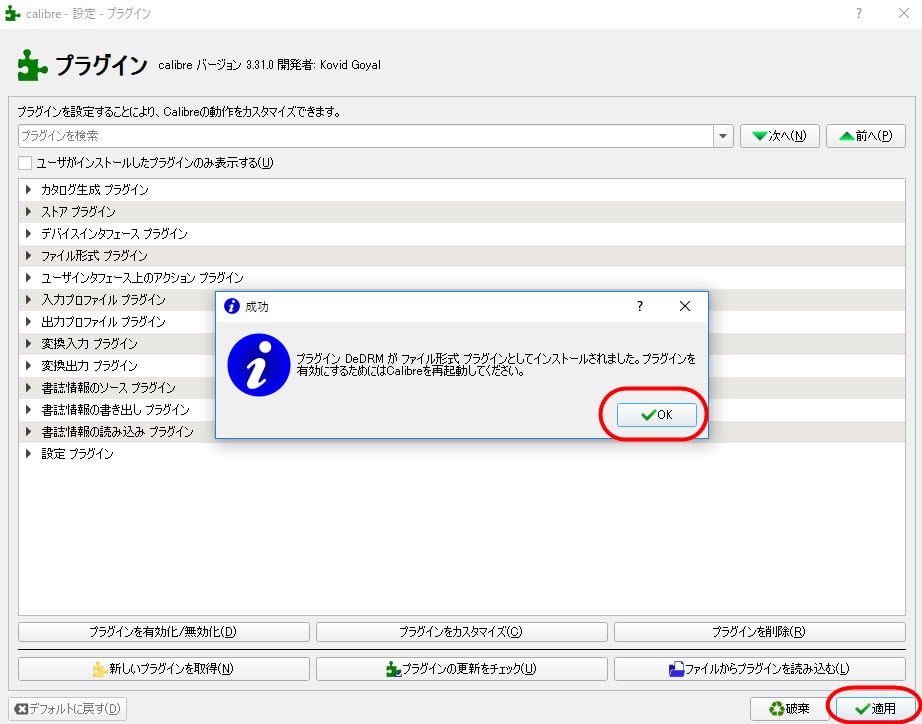
Task: Click the main window help question mark
Action: coord(859,13)
